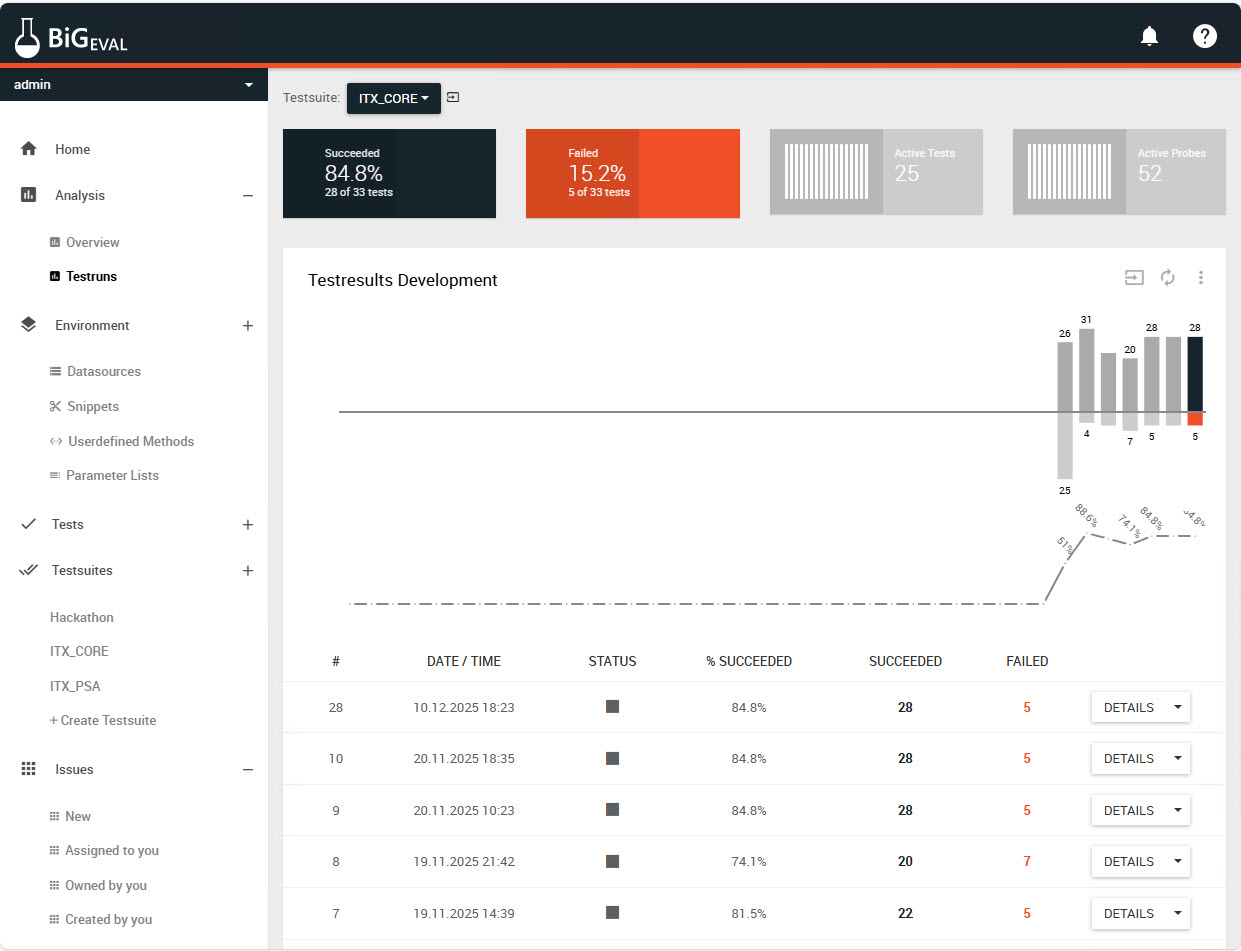Screen dimensions: 1241x951
Task: Expand the Environment section
Action: (248, 326)
